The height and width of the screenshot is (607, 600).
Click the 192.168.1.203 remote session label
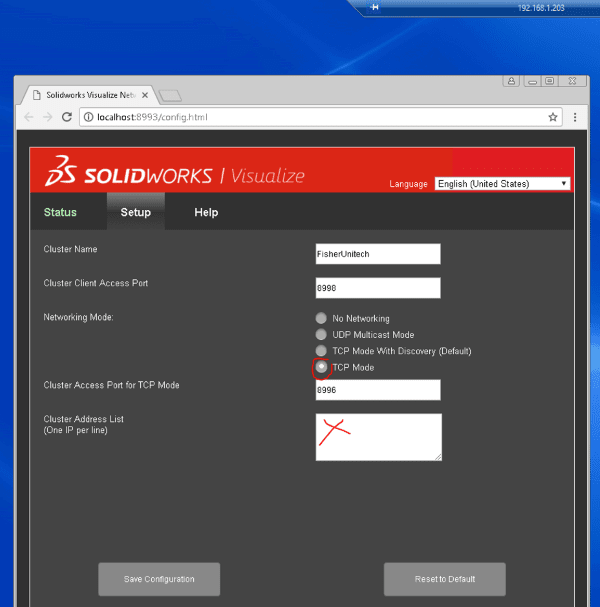(541, 8)
